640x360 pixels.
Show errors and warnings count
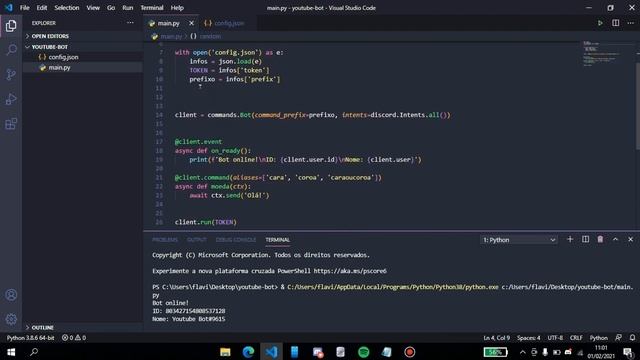click(x=74, y=338)
